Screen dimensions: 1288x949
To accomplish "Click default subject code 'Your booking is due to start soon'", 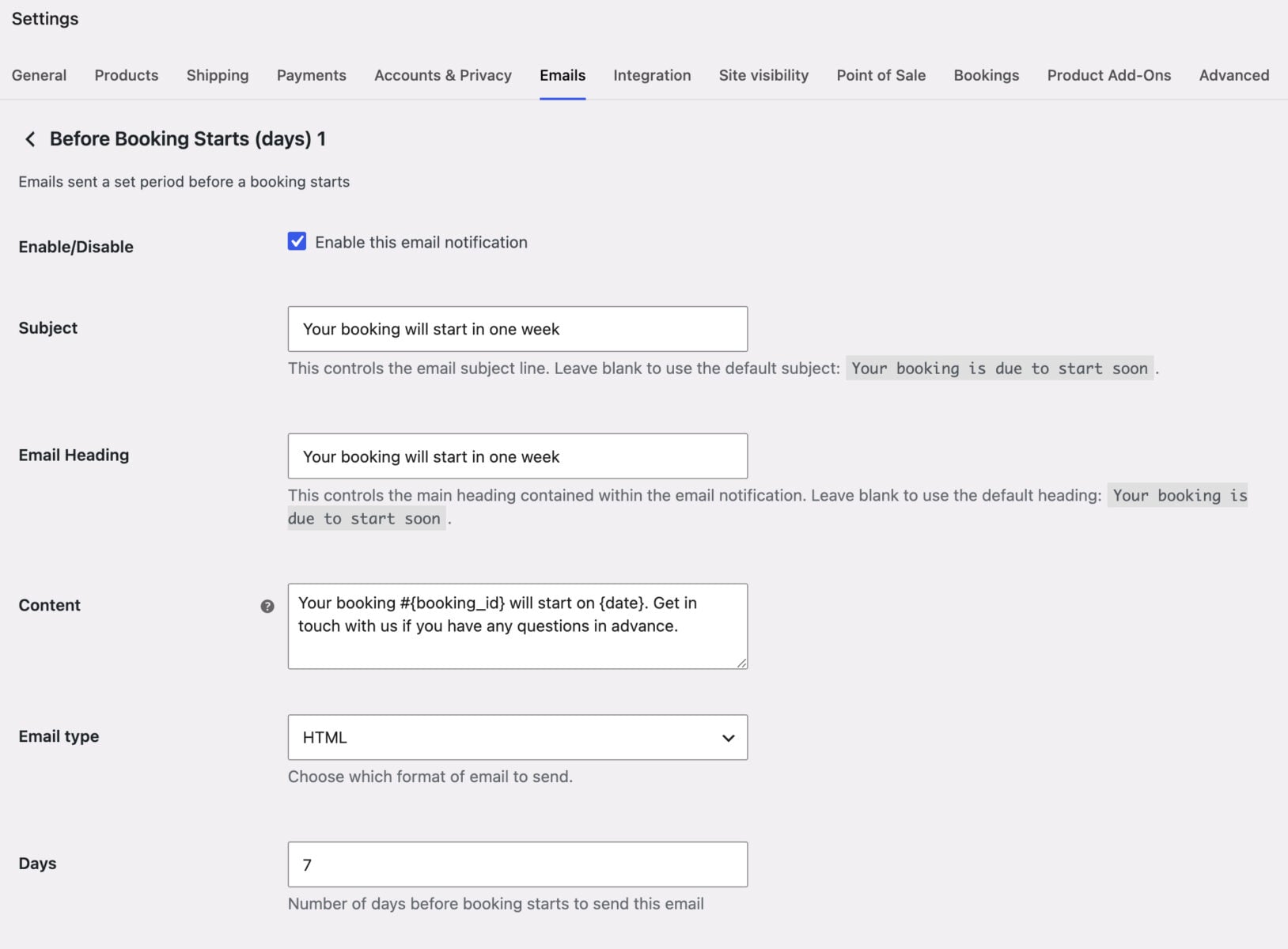I will coord(999,369).
